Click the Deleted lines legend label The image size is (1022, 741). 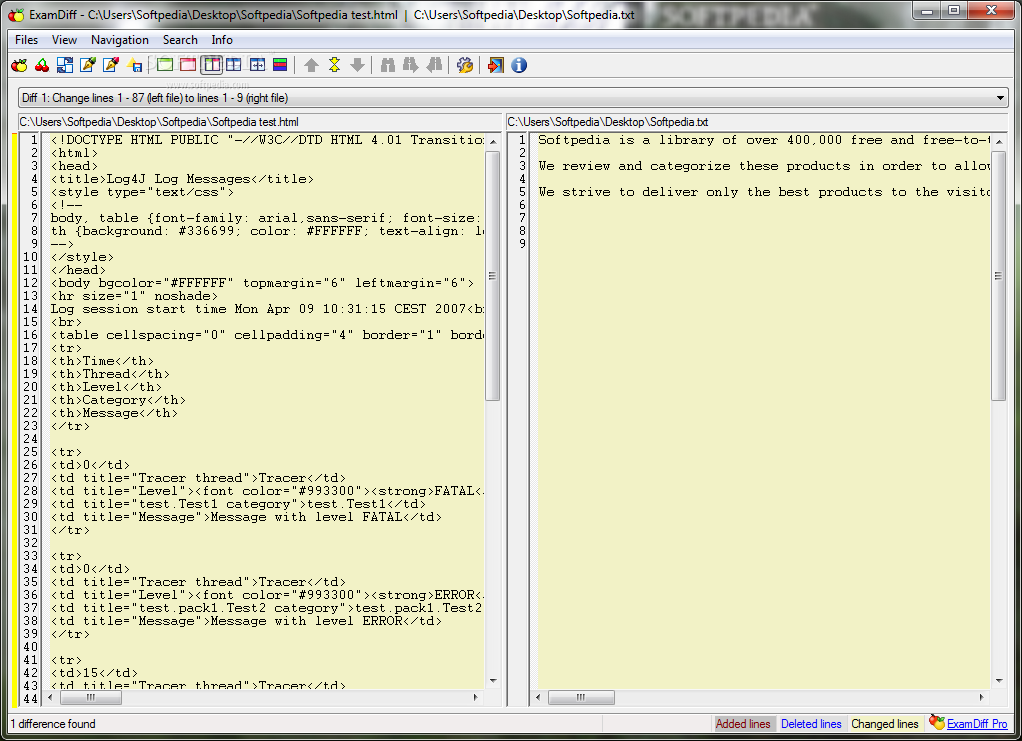(x=811, y=724)
